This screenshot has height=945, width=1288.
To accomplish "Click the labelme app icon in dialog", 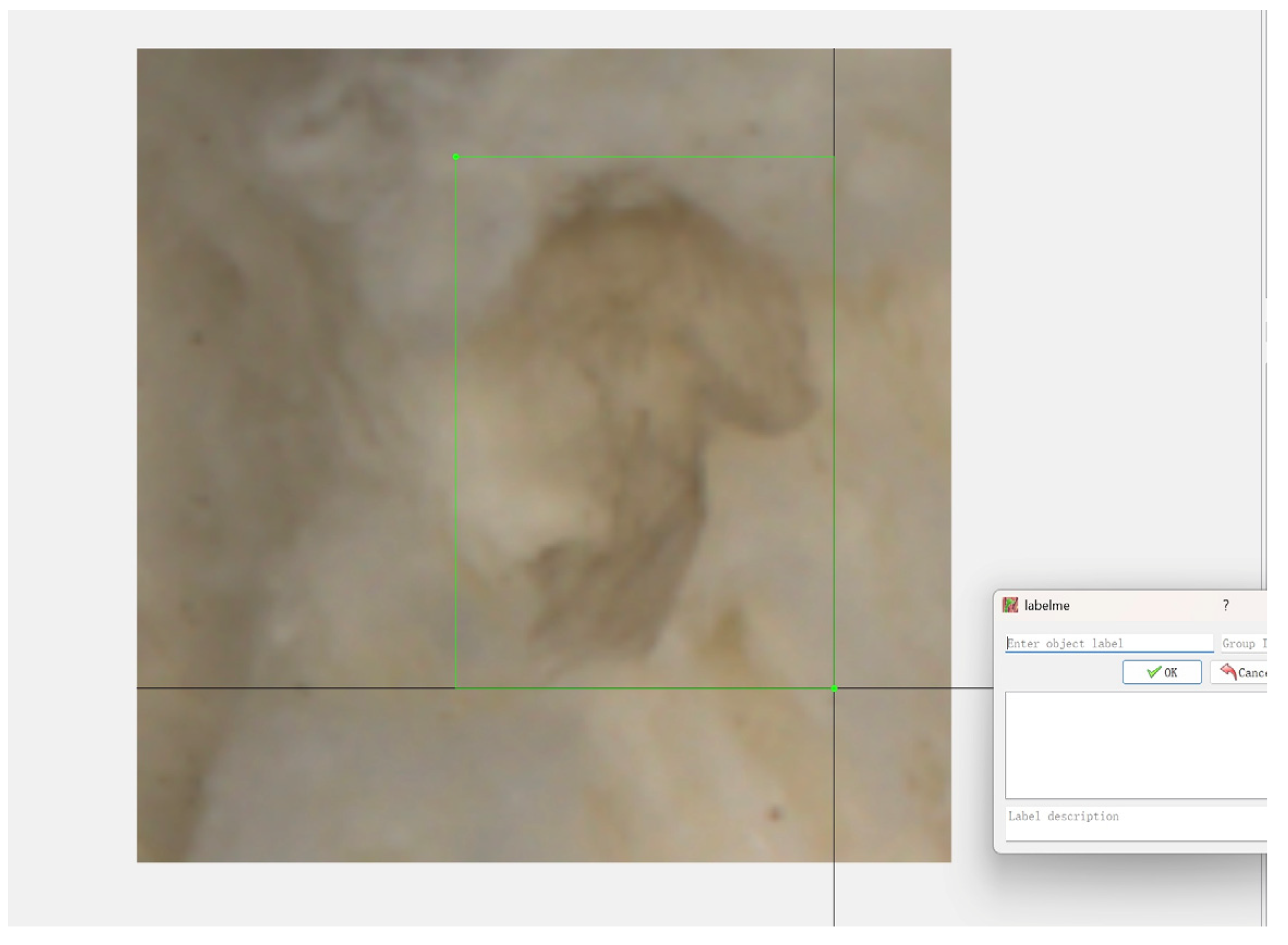I will point(1010,605).
